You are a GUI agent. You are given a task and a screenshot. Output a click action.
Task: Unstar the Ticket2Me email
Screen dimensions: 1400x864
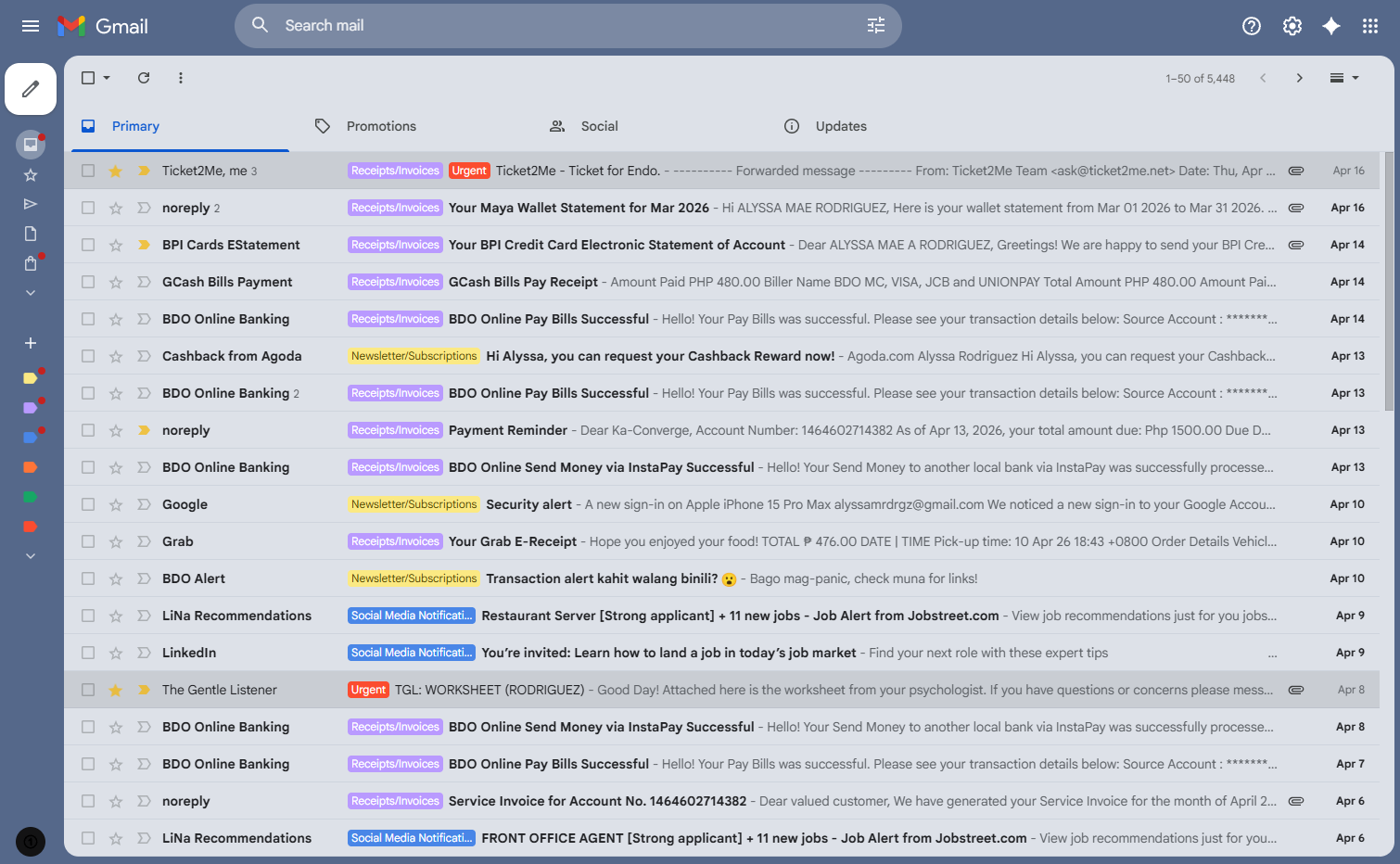coord(116,171)
